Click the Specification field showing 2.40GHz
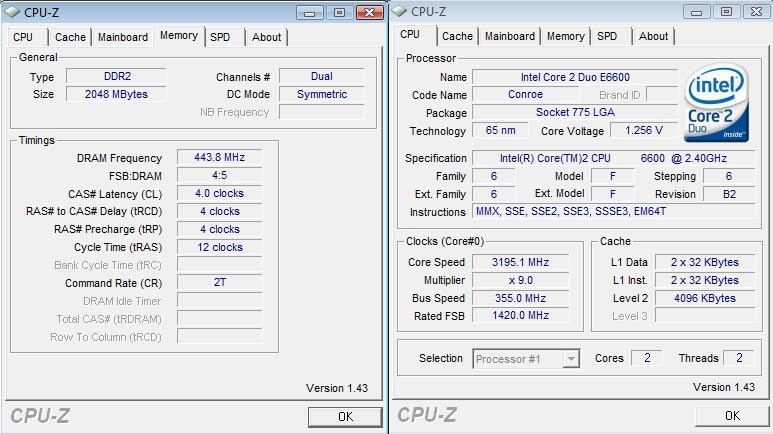 pos(613,158)
